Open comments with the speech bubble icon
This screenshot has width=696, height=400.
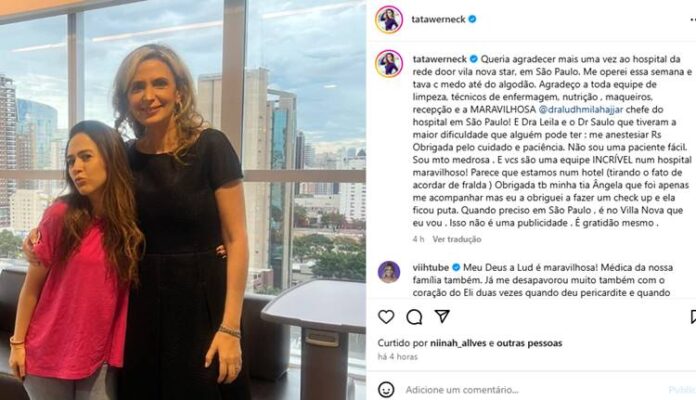click(414, 317)
